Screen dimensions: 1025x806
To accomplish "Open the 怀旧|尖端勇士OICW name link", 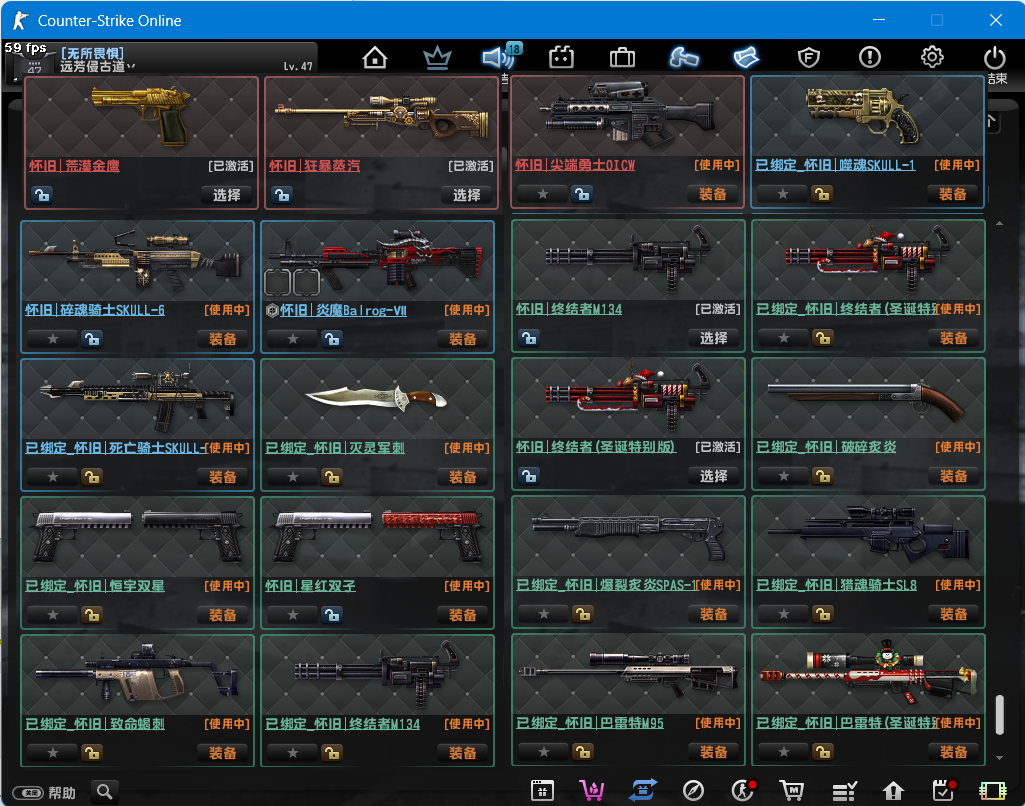I will 575,165.
